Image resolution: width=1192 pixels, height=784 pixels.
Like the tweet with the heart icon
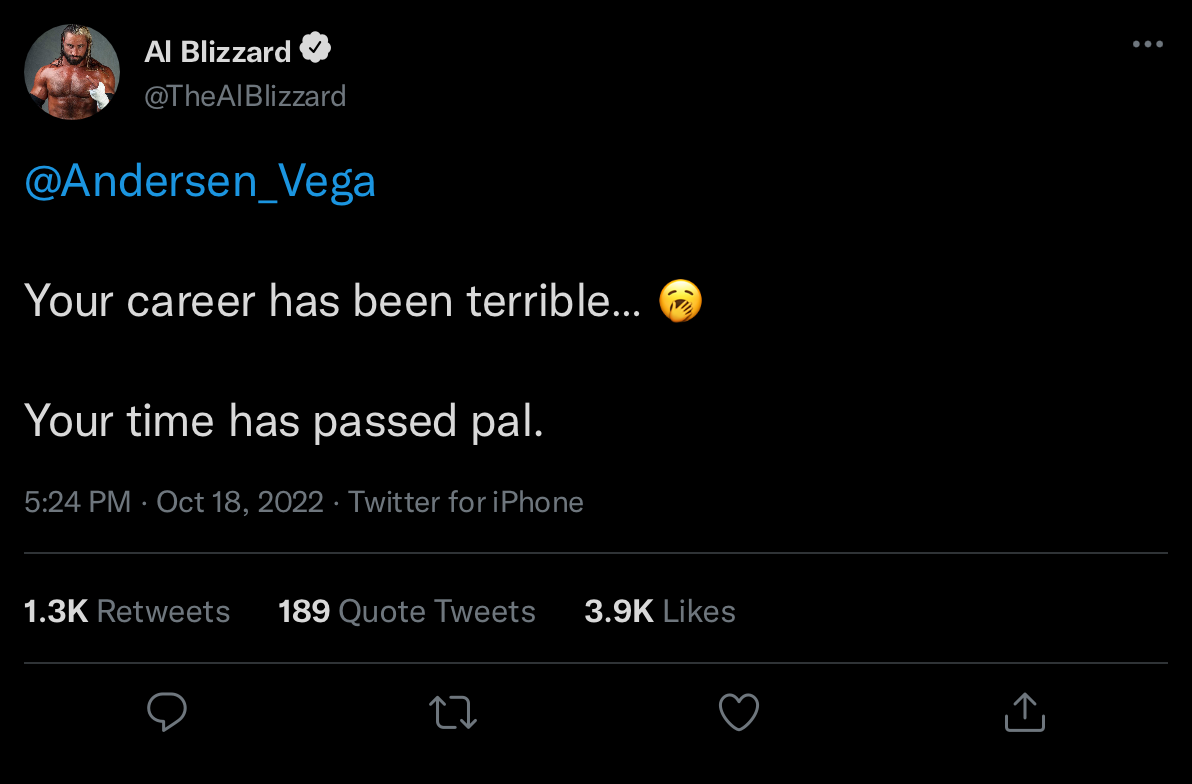coord(739,712)
